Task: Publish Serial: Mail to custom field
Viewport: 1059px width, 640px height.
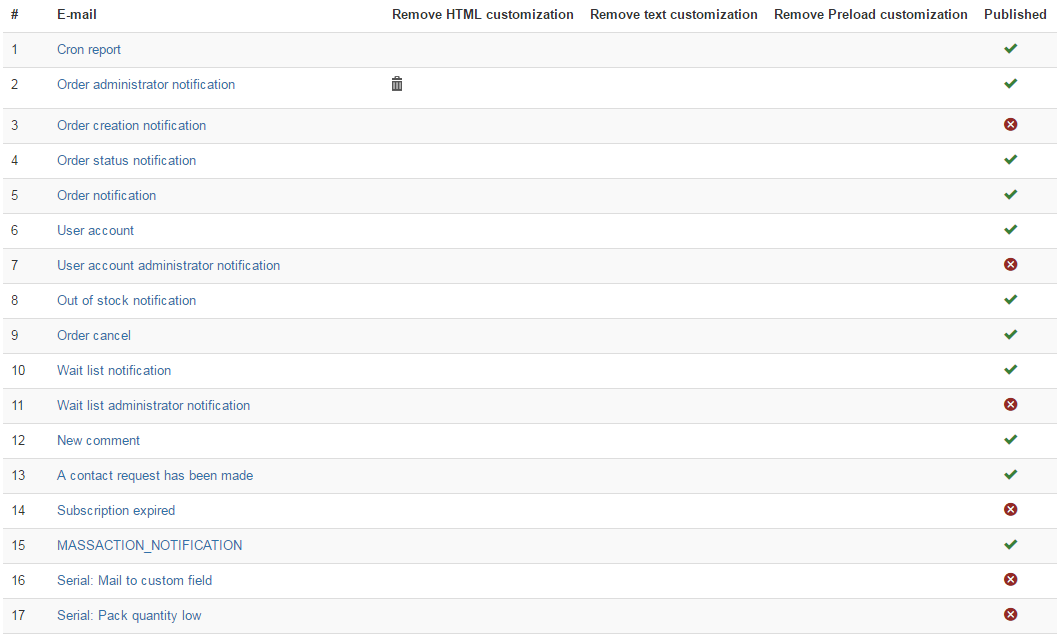Action: [1010, 580]
